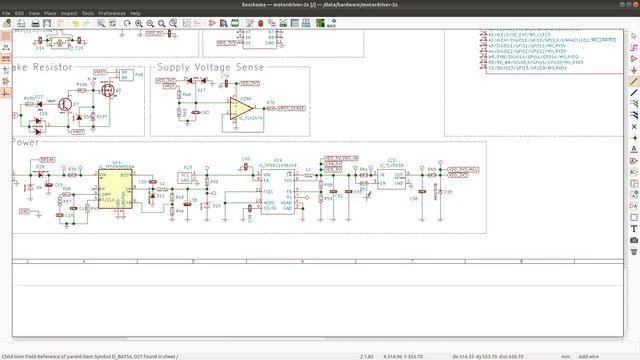
Task: Open the Tools menu
Action: 88,13
